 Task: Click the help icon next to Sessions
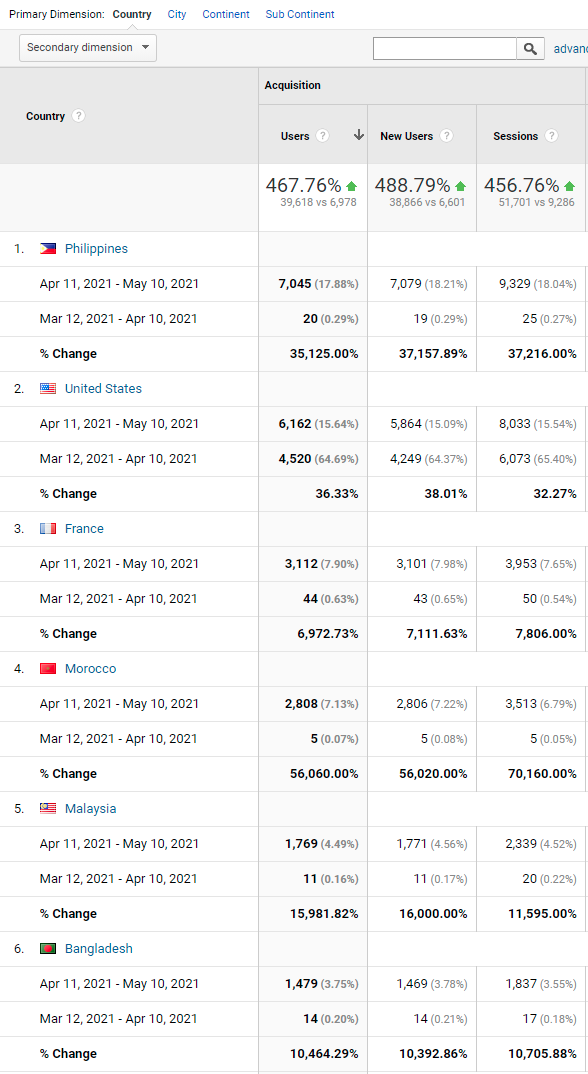(552, 135)
